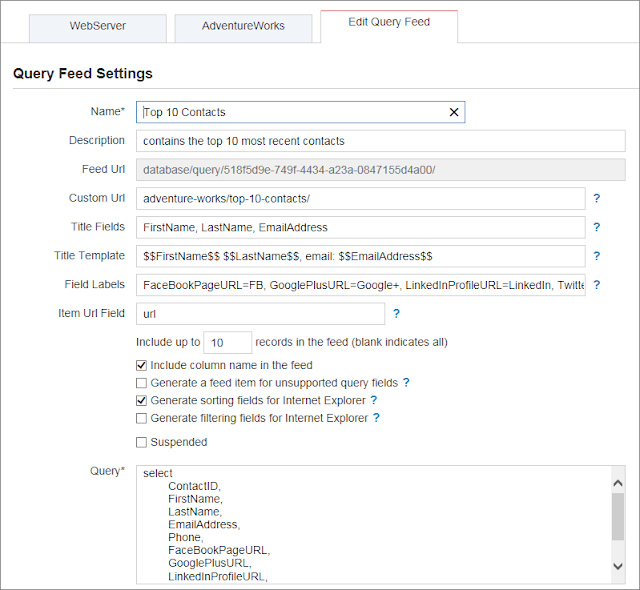This screenshot has width=640, height=590.
Task: Switch to the WebServer tab
Action: point(97,27)
